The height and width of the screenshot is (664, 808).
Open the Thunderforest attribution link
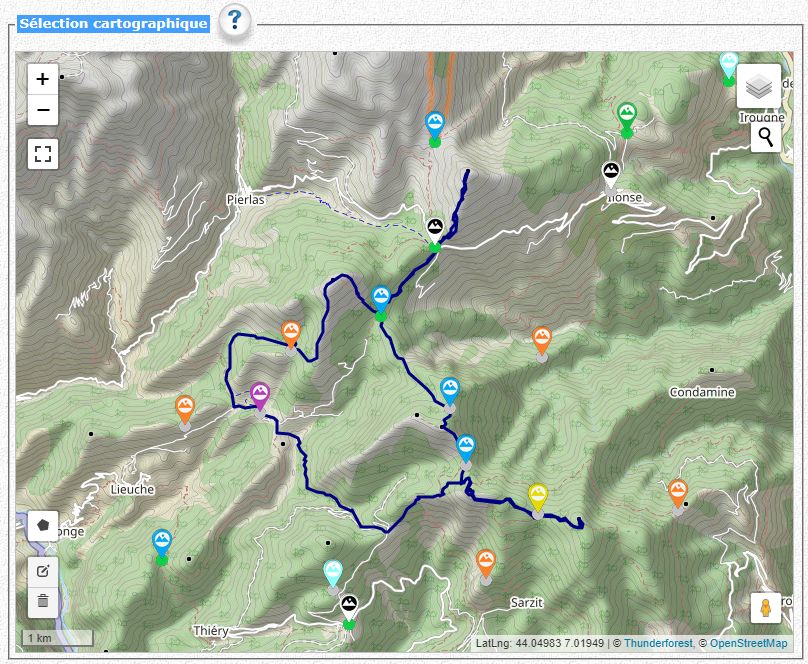click(x=658, y=643)
